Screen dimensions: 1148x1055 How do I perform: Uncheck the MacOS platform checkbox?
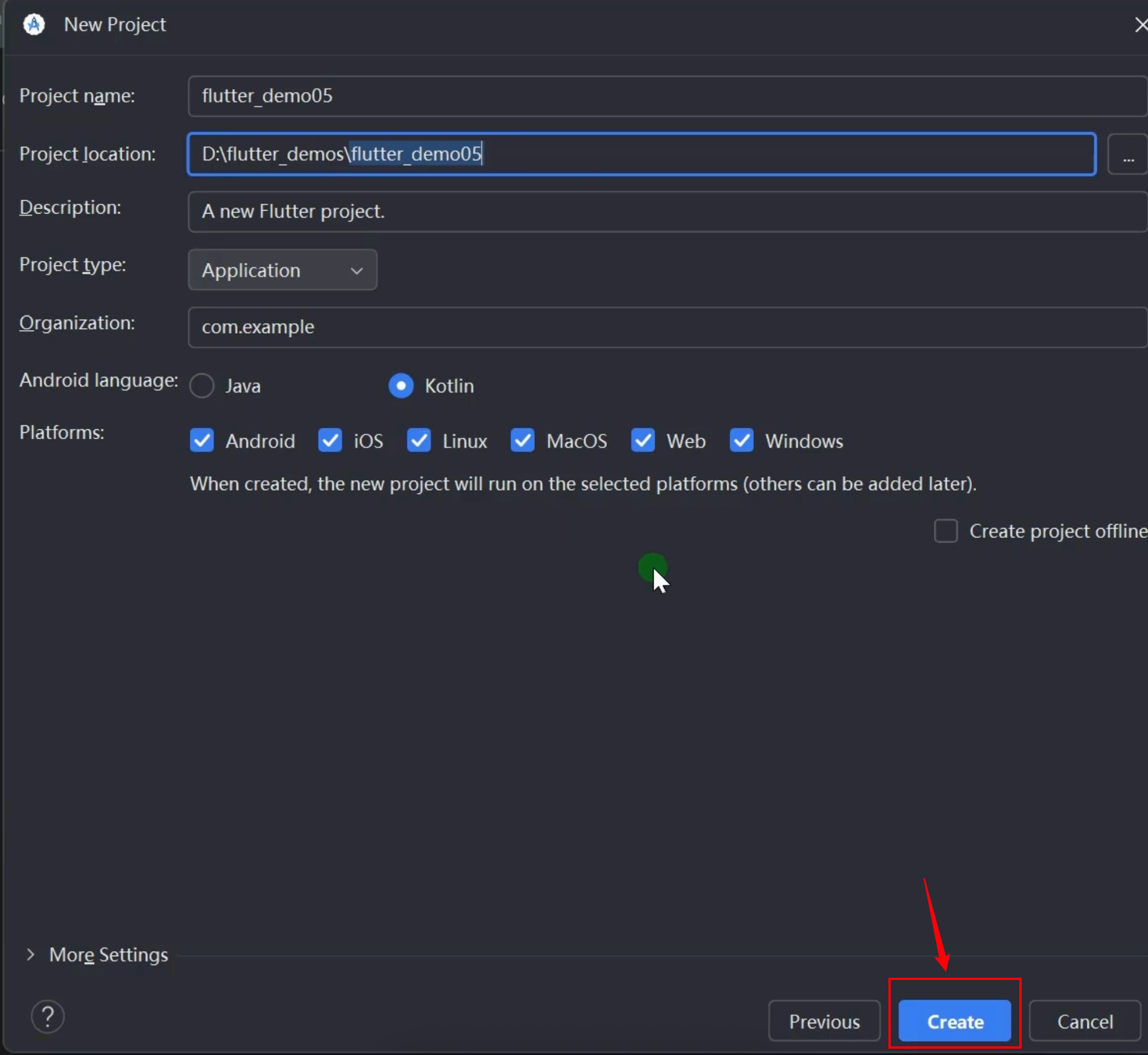(x=523, y=440)
